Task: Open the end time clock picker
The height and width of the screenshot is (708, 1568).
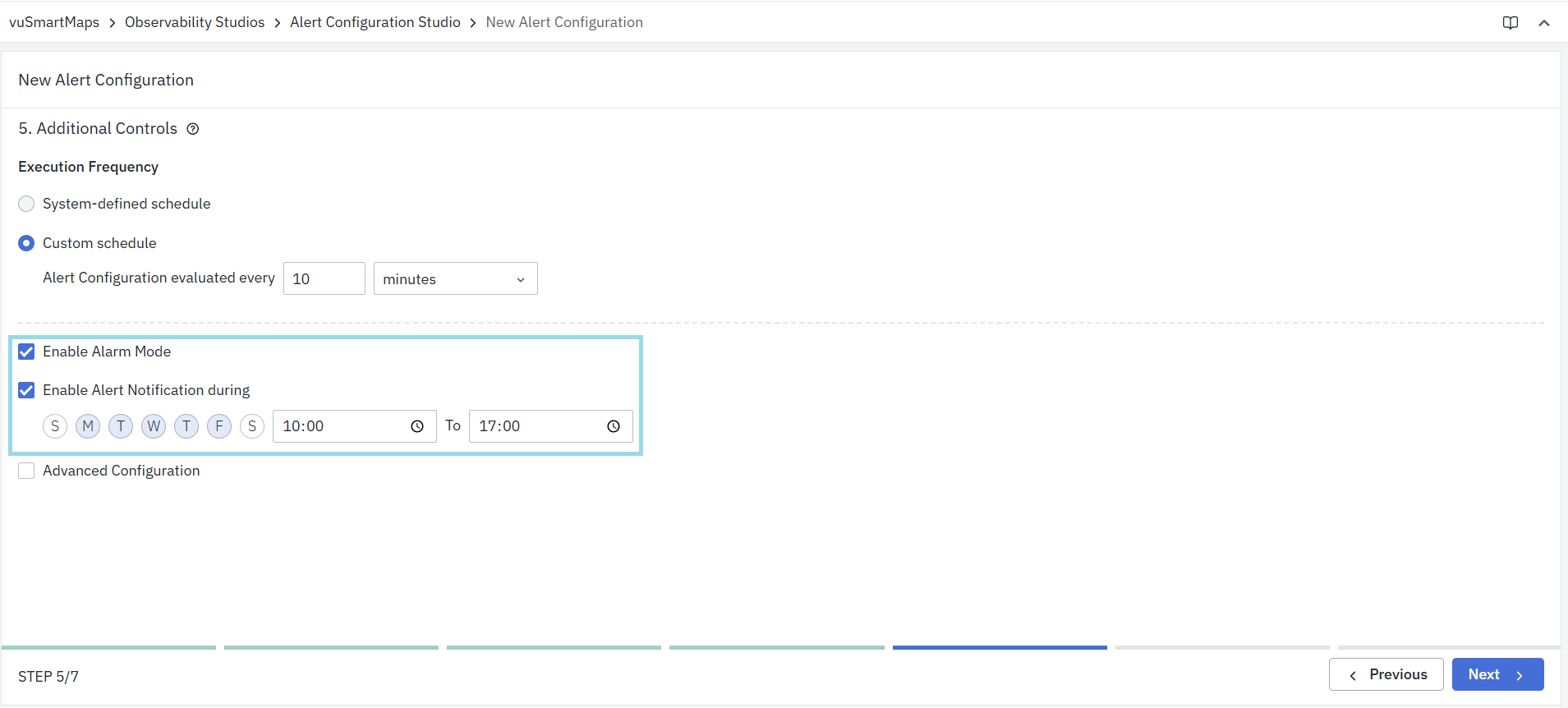Action: pos(614,426)
